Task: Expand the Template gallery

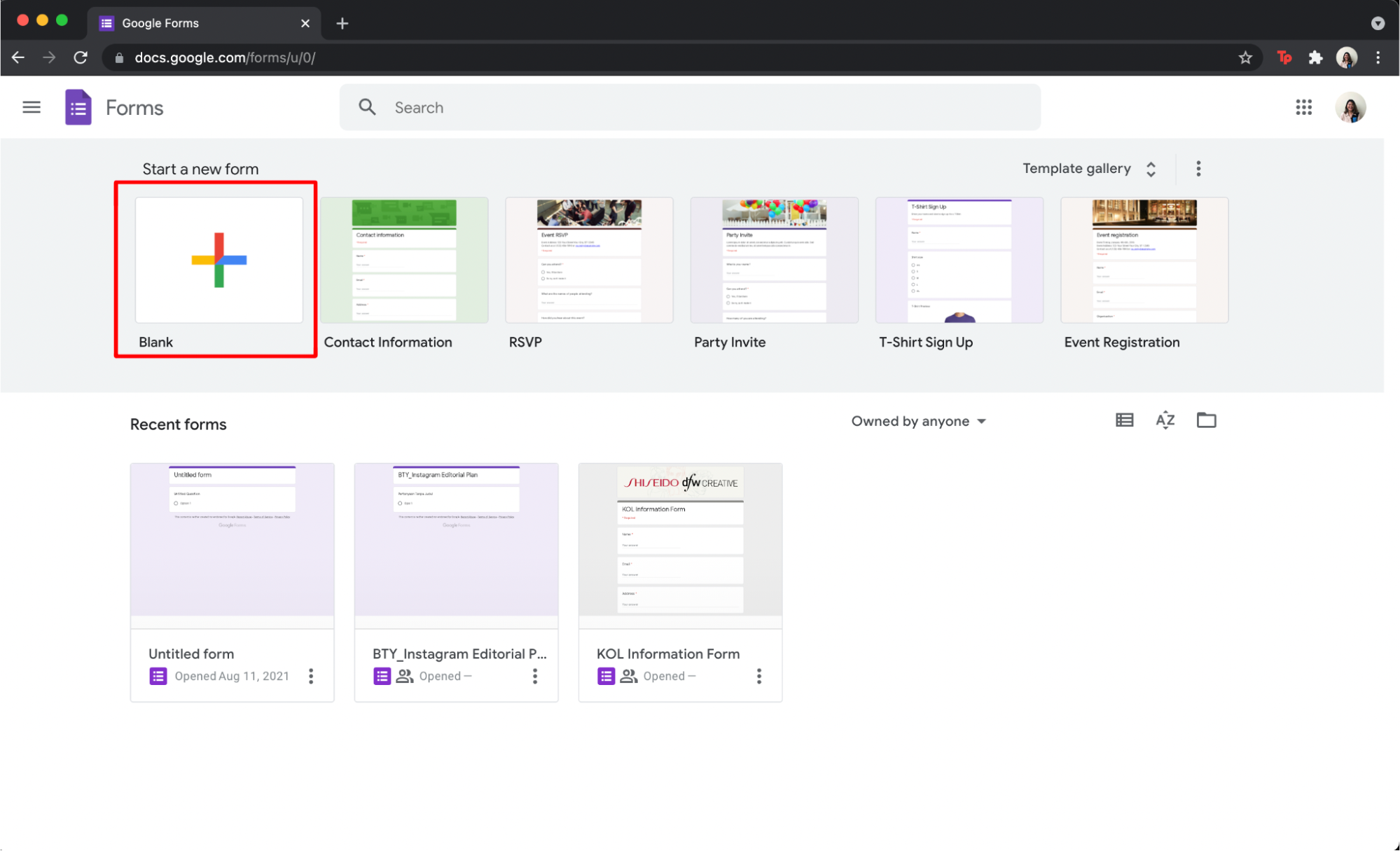Action: pos(1150,168)
